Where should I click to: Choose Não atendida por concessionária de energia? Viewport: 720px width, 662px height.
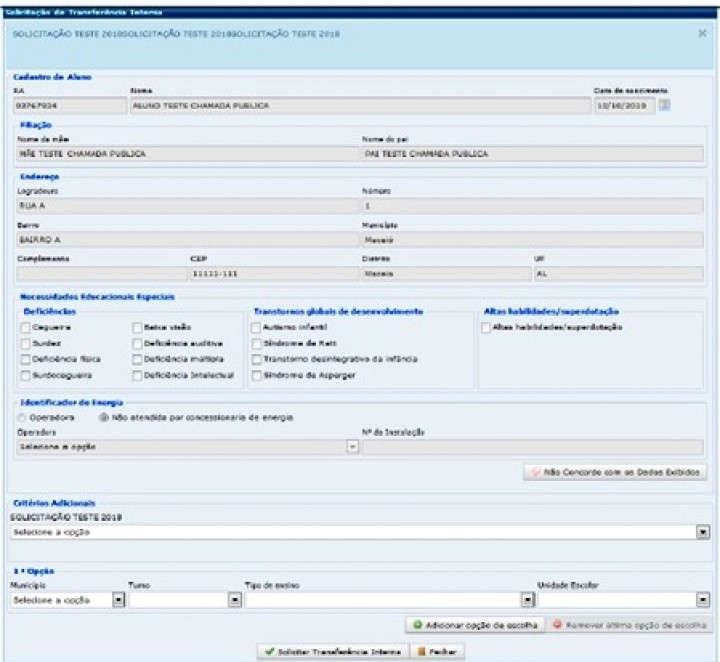[x=102, y=418]
